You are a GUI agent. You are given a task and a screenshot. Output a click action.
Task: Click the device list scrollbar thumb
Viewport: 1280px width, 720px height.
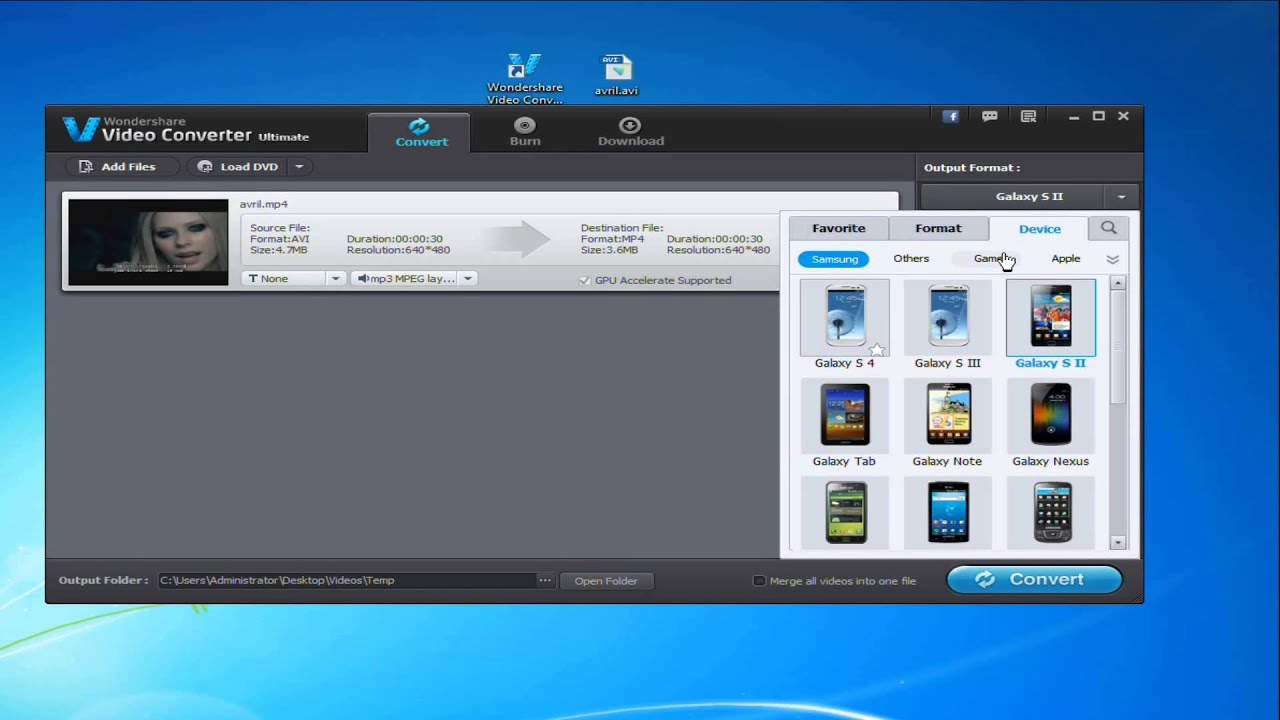coord(1118,347)
